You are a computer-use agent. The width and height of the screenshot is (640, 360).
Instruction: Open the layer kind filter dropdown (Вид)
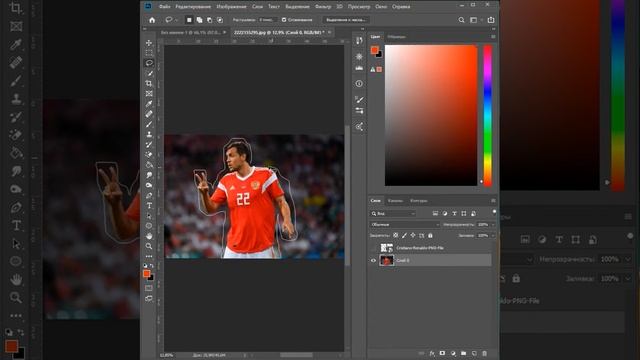click(393, 213)
